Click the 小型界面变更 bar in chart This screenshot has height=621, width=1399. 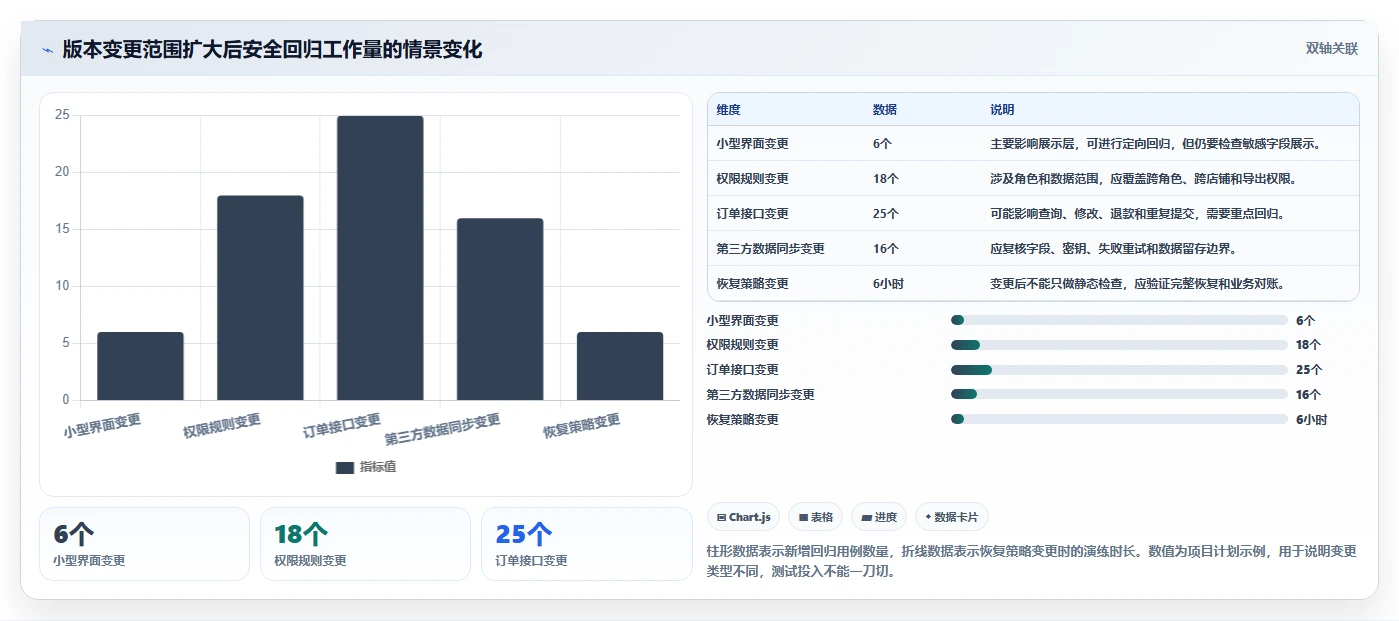pyautogui.click(x=140, y=366)
